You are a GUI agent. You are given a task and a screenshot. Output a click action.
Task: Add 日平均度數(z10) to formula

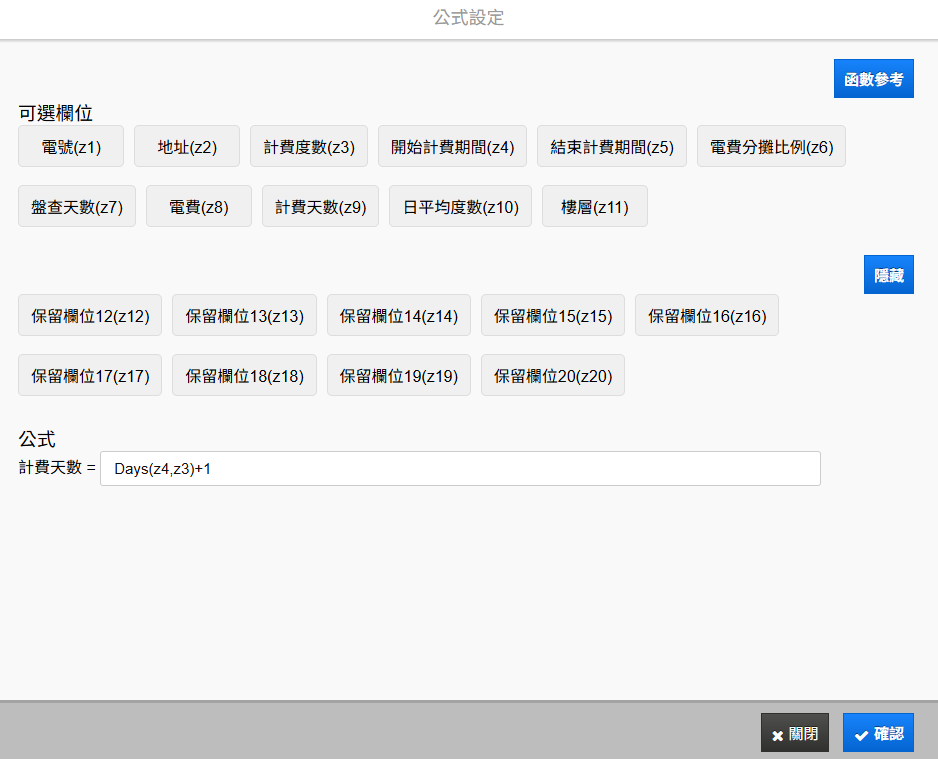pyautogui.click(x=460, y=207)
